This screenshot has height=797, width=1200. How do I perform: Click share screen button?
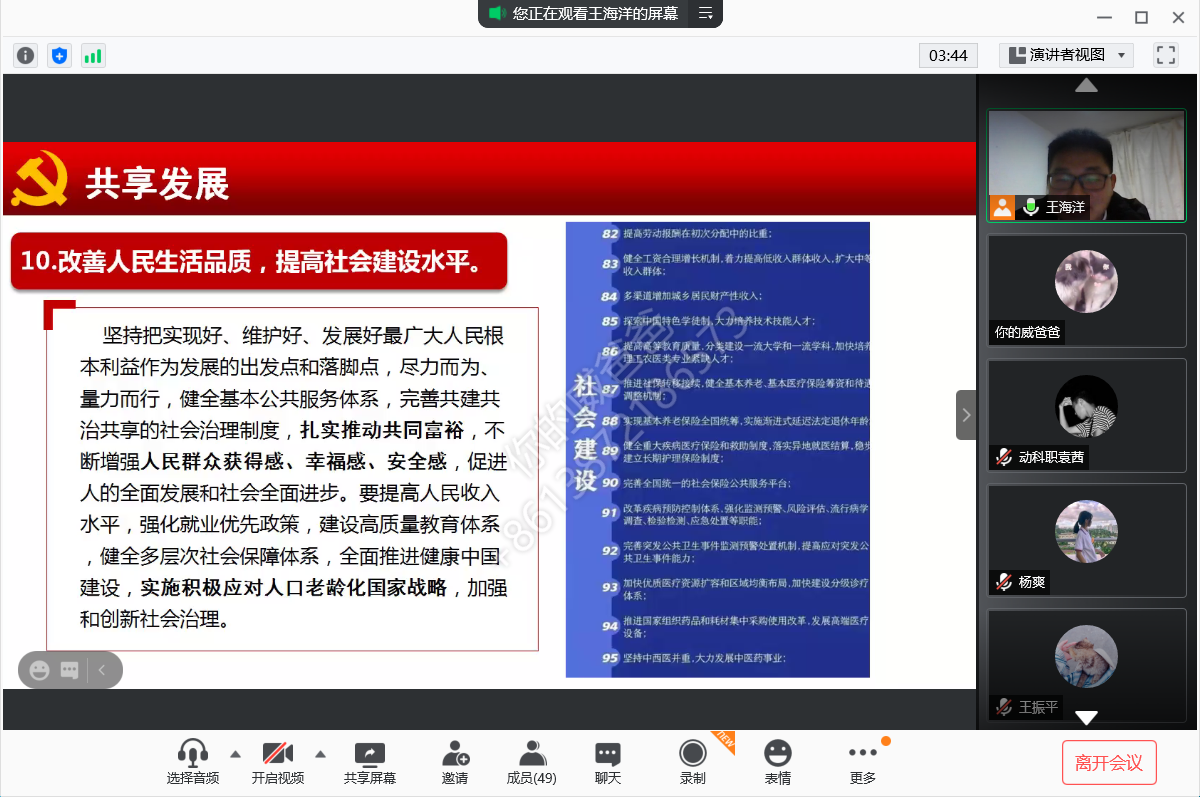(370, 763)
